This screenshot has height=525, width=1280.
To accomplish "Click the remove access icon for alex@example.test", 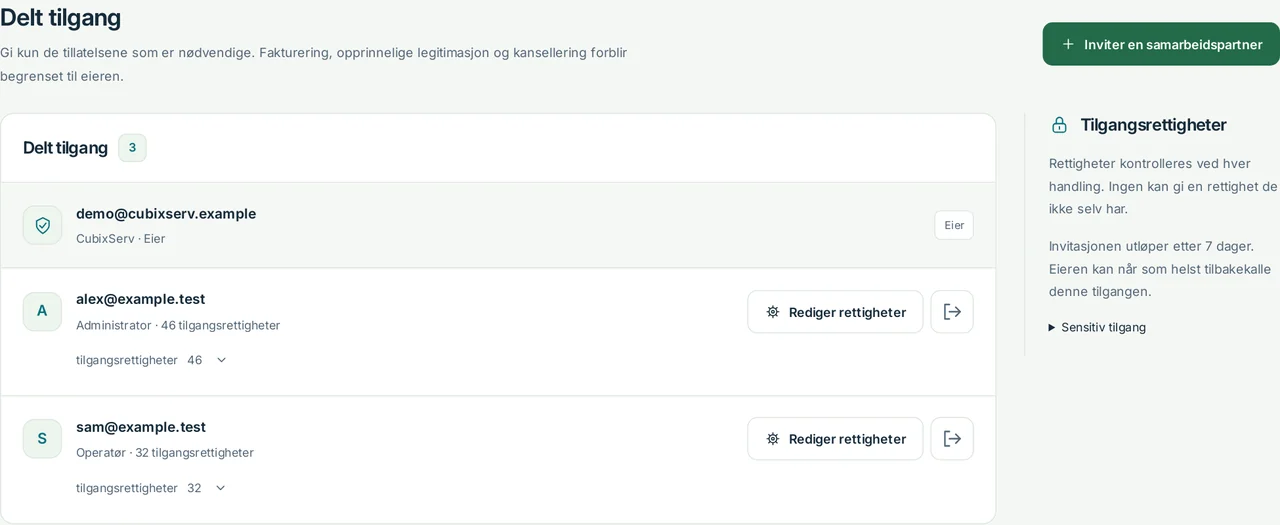I will [952, 312].
